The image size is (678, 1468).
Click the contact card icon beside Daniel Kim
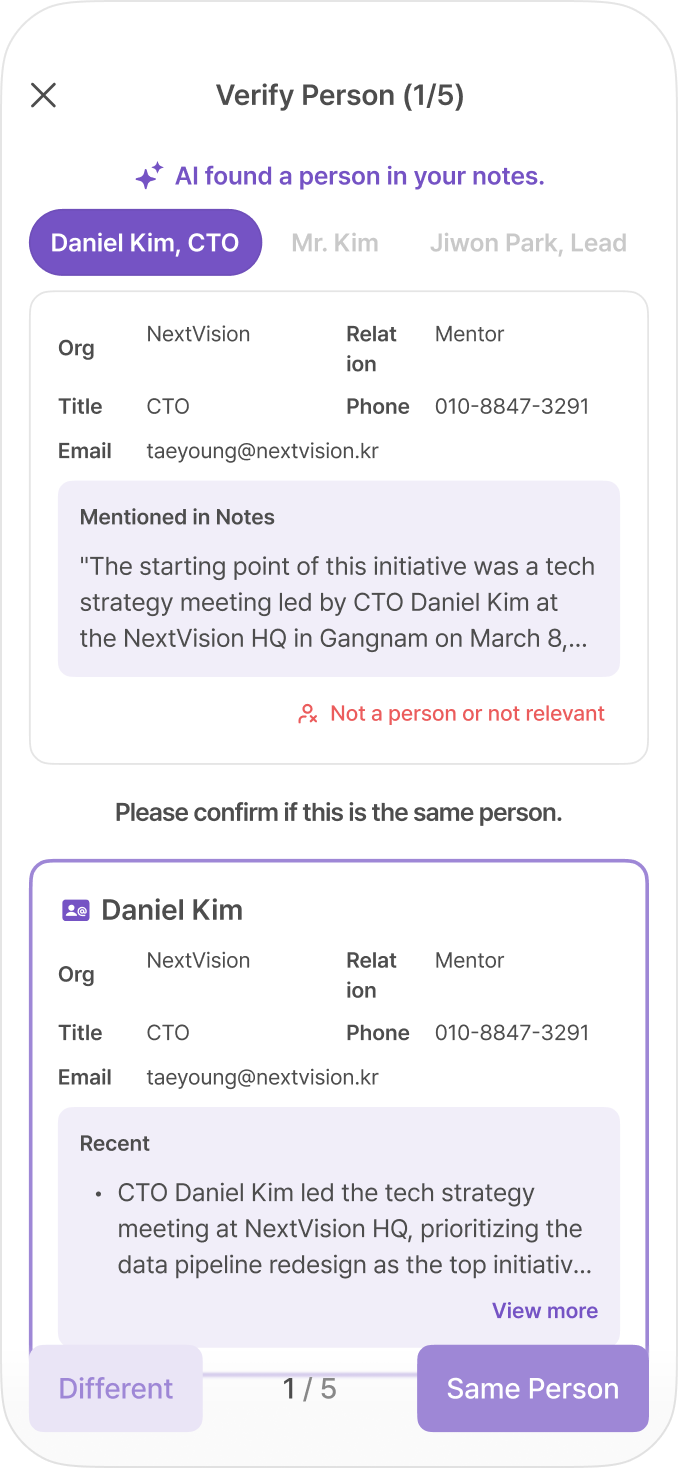click(76, 910)
